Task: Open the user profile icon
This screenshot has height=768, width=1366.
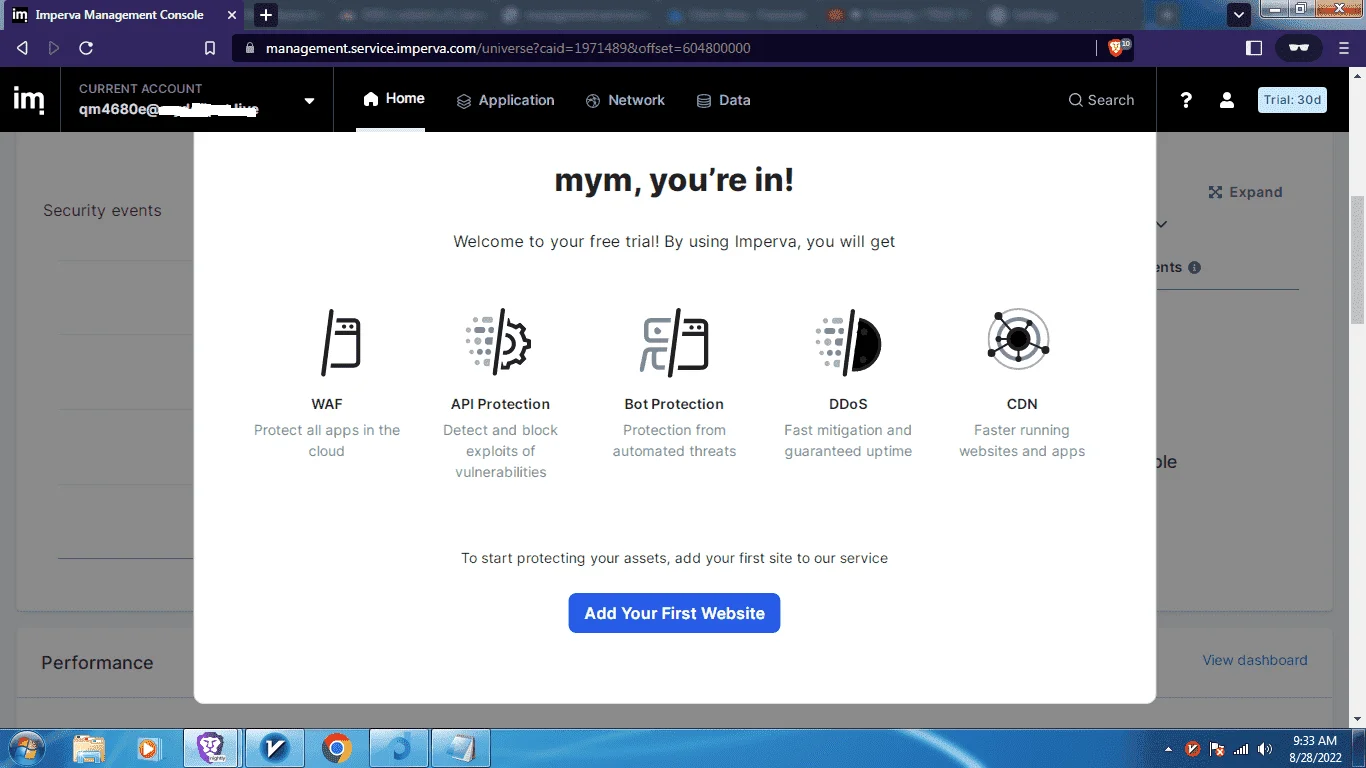Action: 1226,100
